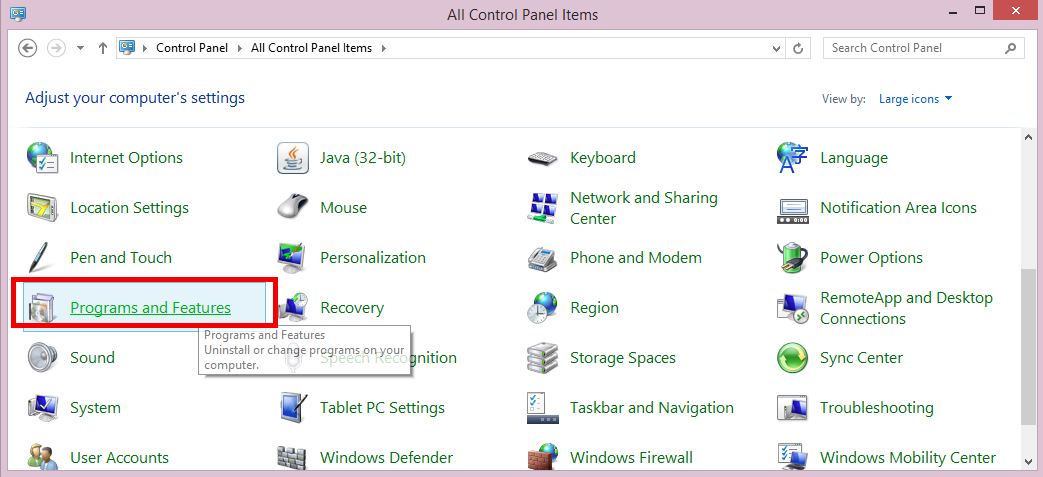Click the refresh button beside address bar

(x=798, y=48)
